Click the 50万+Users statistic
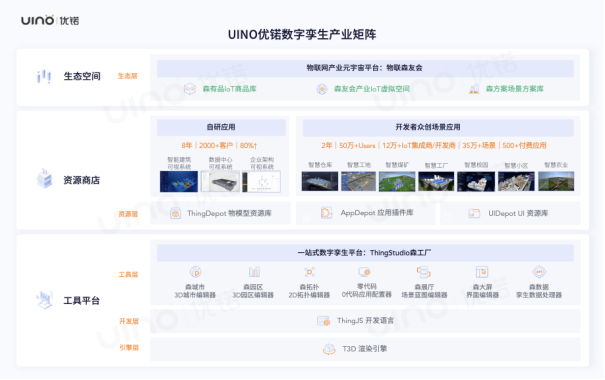The width and height of the screenshot is (605, 380). (x=357, y=146)
